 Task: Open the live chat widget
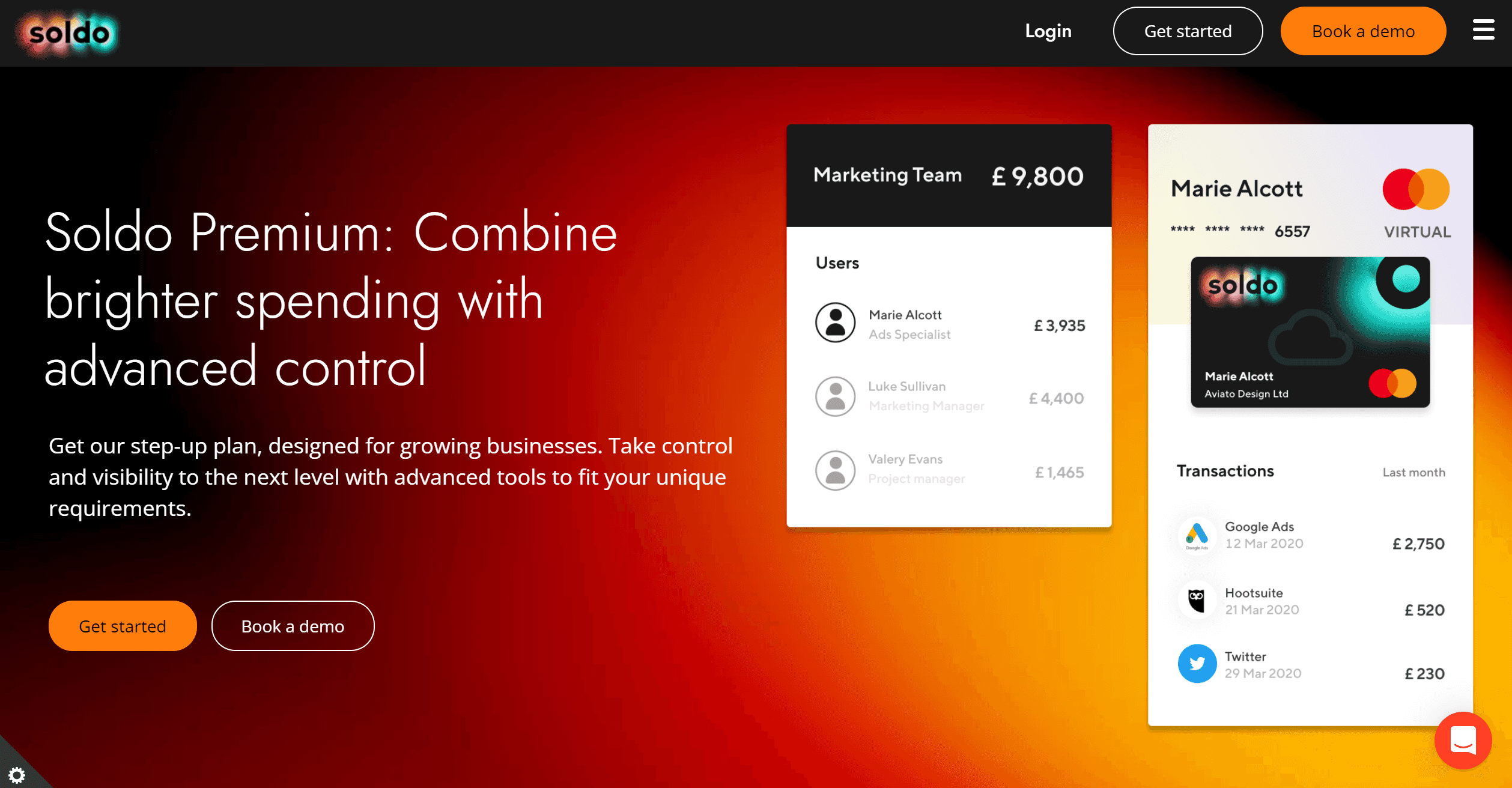point(1463,740)
